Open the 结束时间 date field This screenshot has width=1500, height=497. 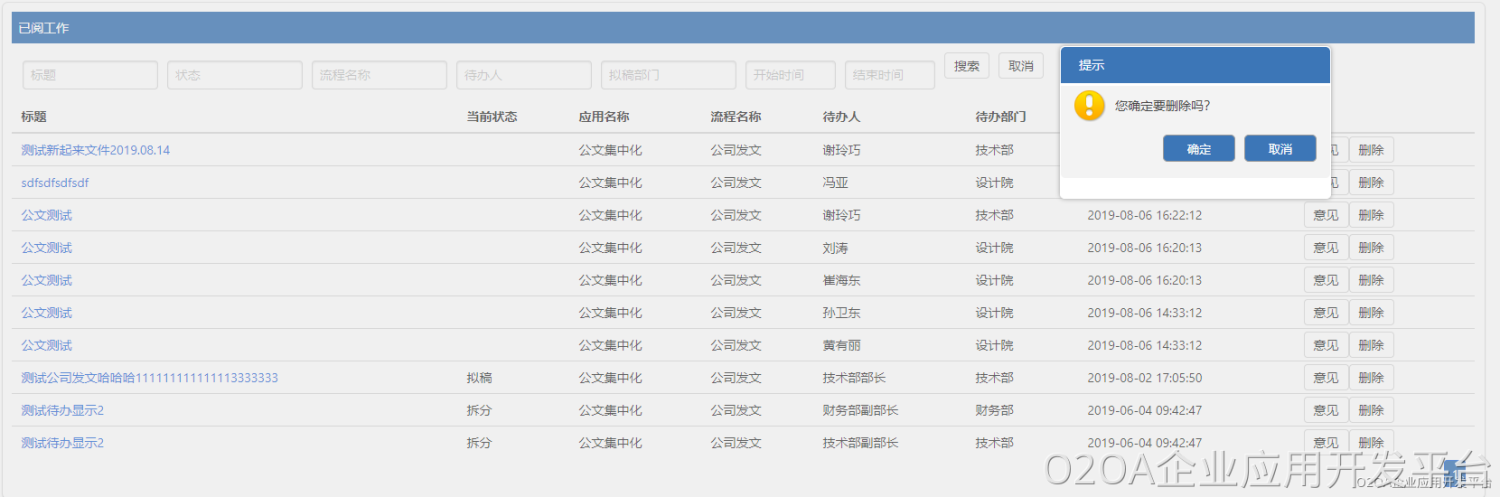pos(889,75)
